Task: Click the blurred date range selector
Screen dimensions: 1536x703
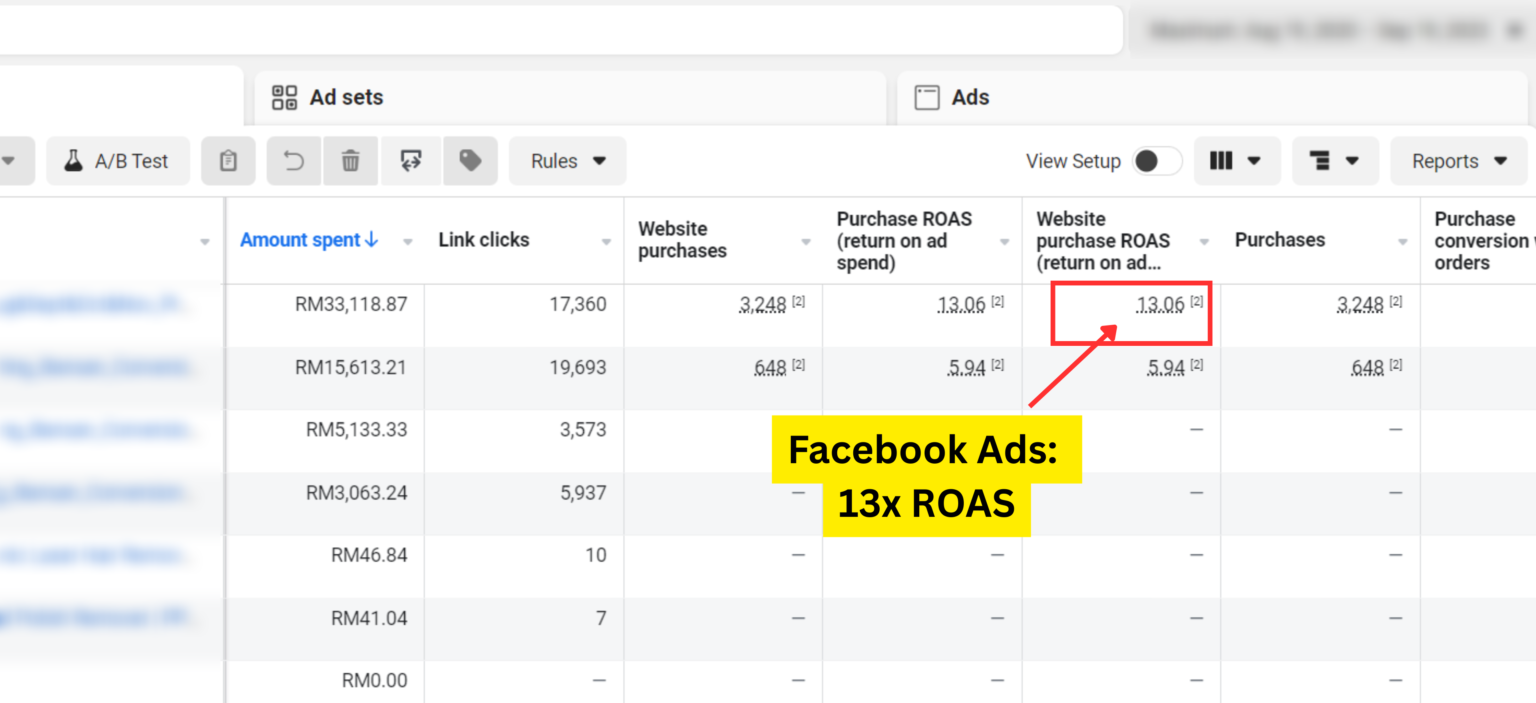Action: 1330,31
